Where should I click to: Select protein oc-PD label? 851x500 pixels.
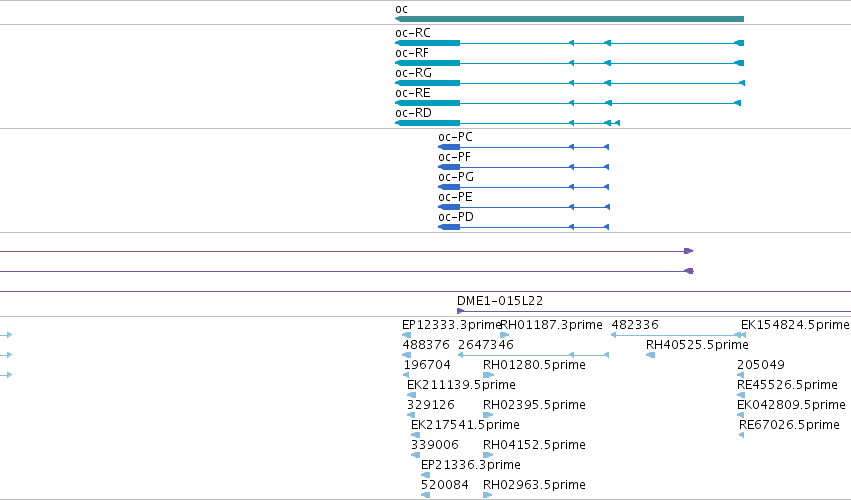tap(456, 217)
